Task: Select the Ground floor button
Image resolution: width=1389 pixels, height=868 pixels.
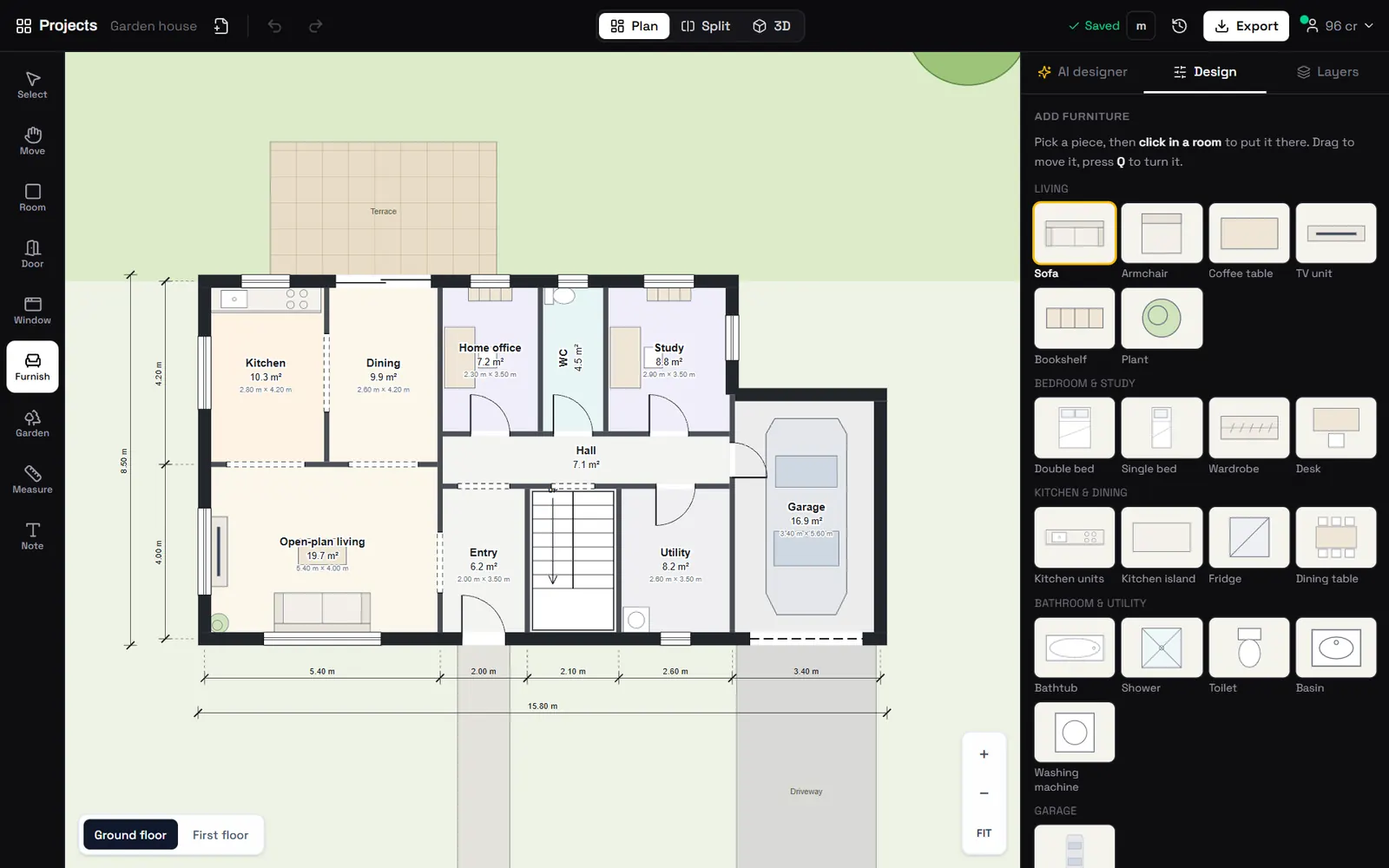Action: (x=130, y=835)
